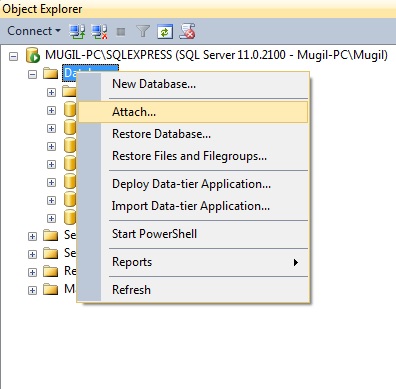Collapse the Databases folder node
The image size is (396, 389).
32,74
